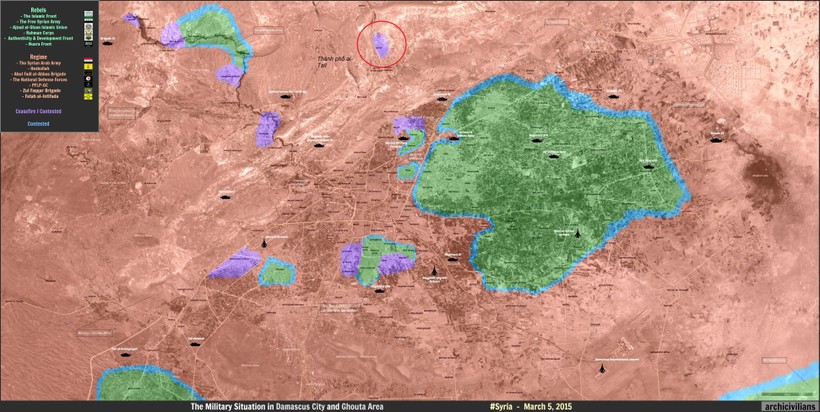This screenshot has width=820, height=412.
Task: Select the Syrian Arab Army flag icon
Action: pos(88,60)
